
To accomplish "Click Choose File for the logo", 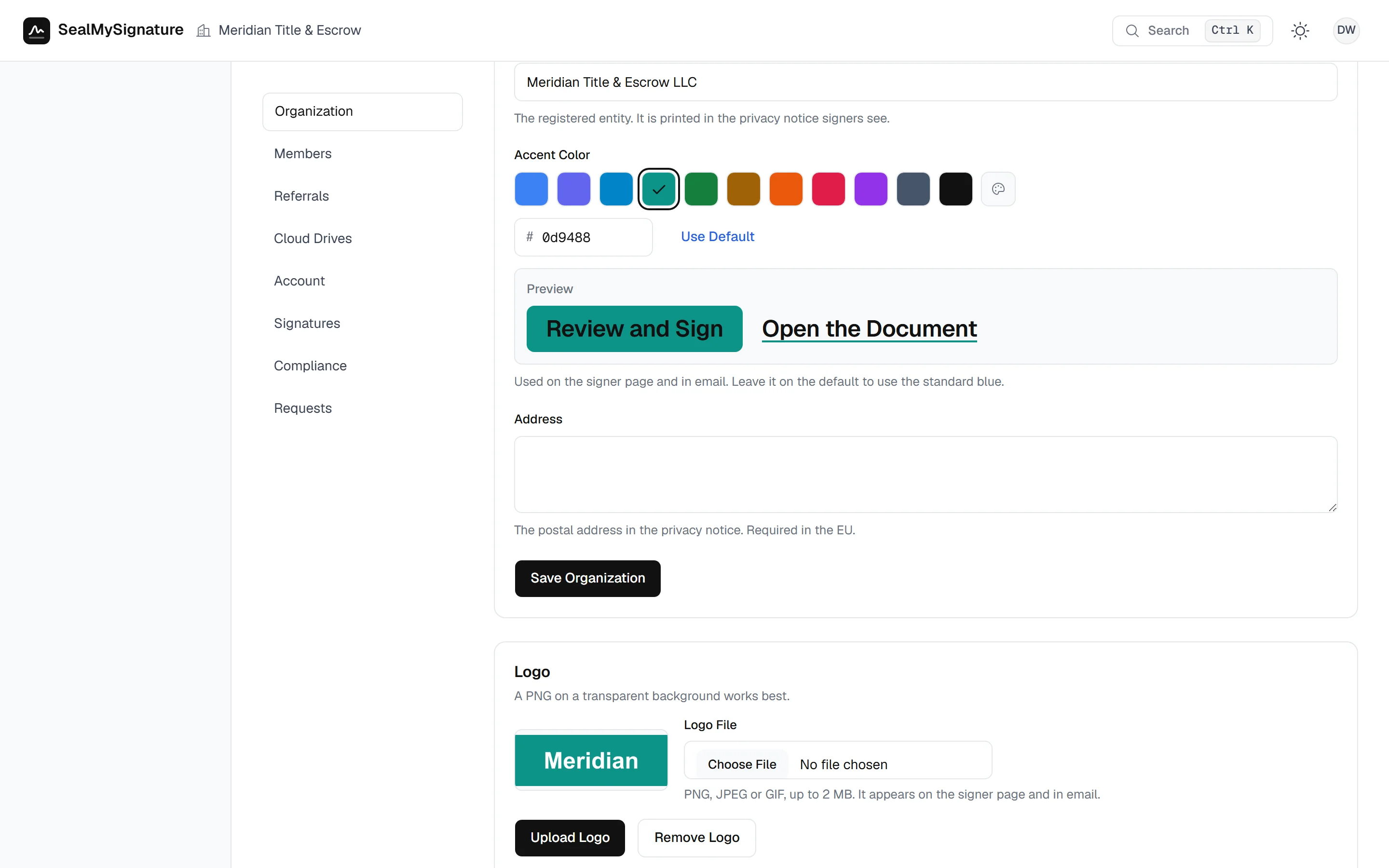I will 742,764.
